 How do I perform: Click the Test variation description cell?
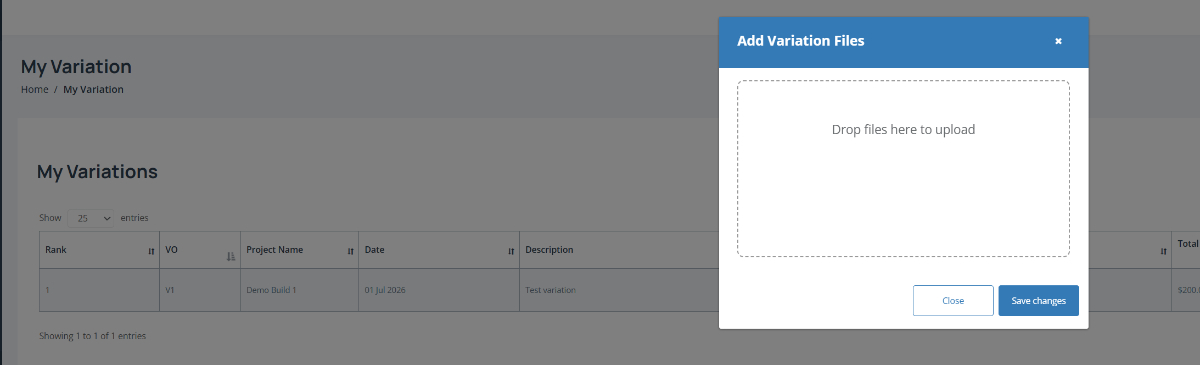click(x=550, y=290)
